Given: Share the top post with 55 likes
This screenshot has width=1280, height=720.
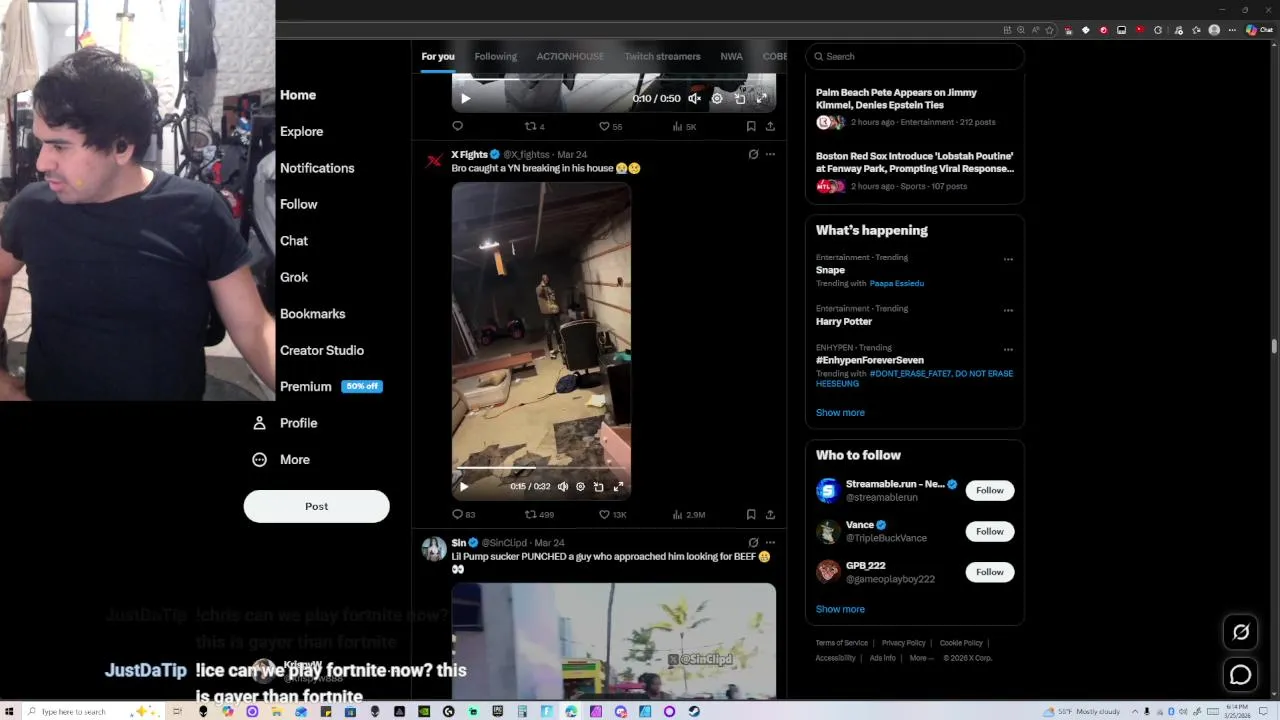Looking at the screenshot, I should click(x=770, y=126).
